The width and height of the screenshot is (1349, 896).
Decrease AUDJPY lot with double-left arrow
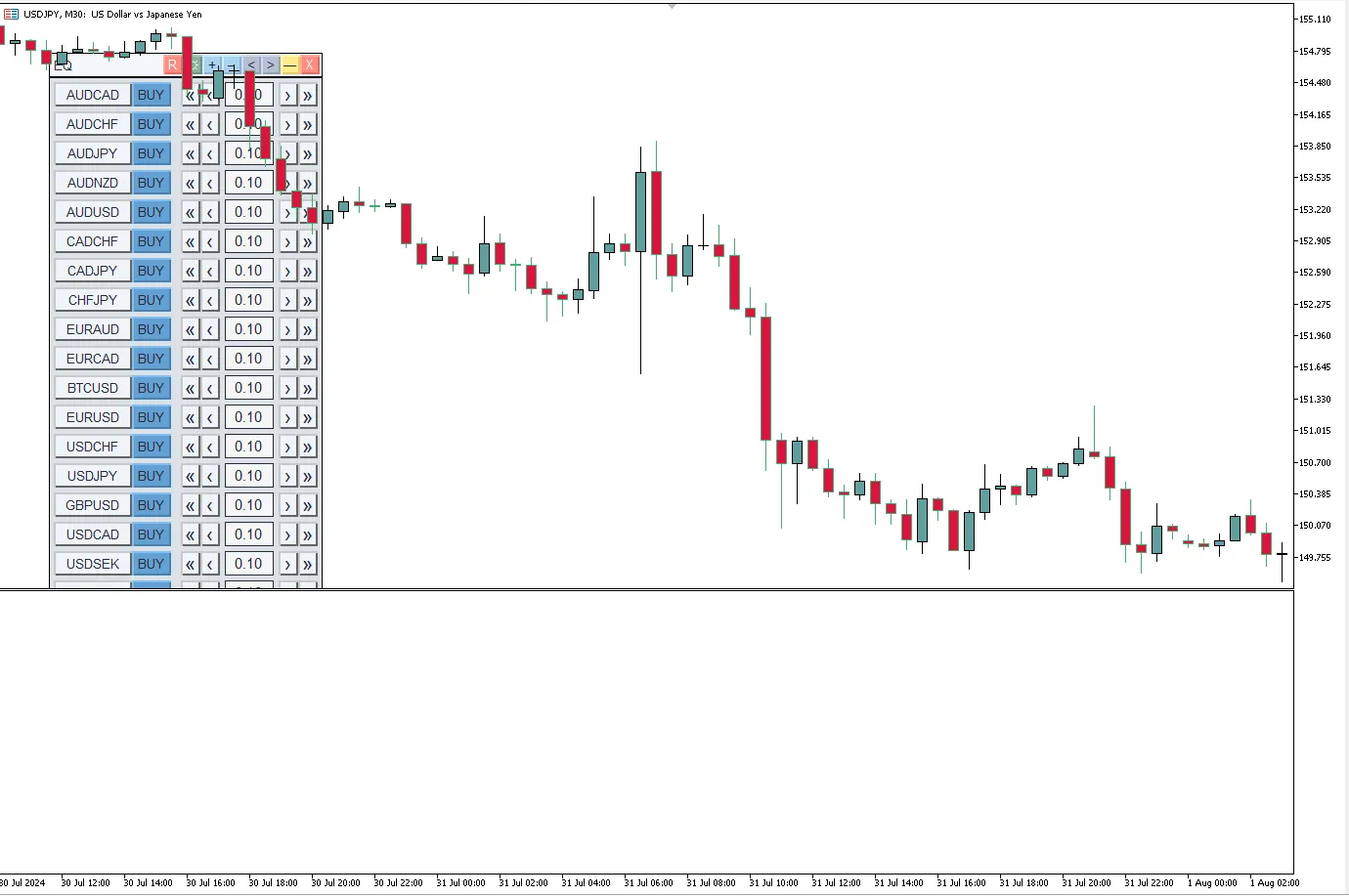[191, 153]
